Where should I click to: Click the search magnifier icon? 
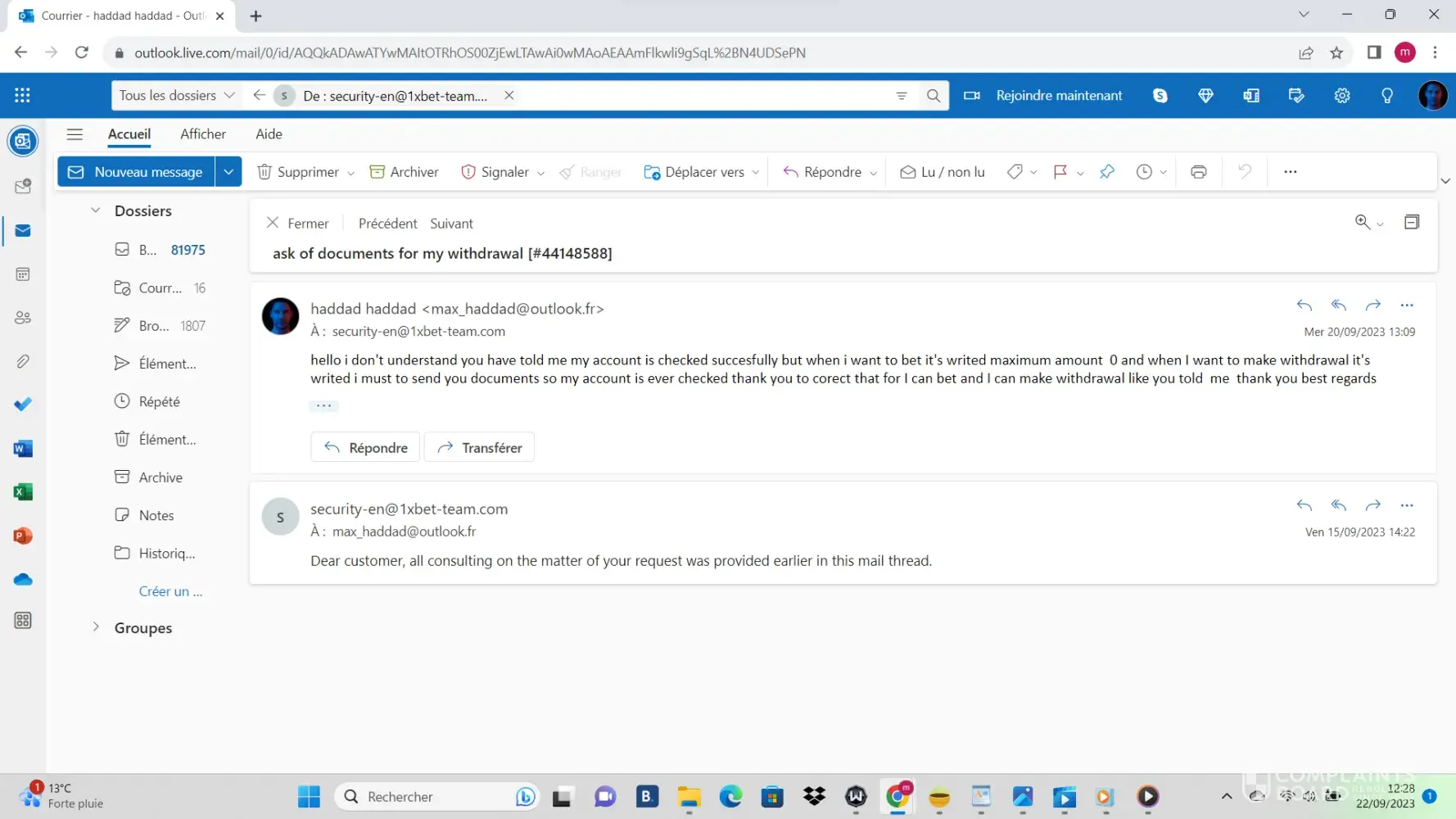(933, 96)
